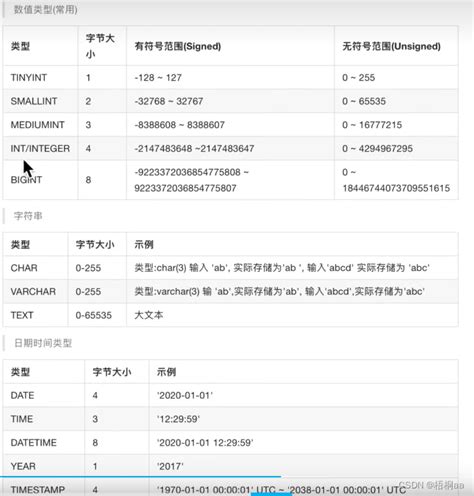The image size is (474, 496).
Task: Select the TIMESTAMP type cell
Action: click(38, 490)
